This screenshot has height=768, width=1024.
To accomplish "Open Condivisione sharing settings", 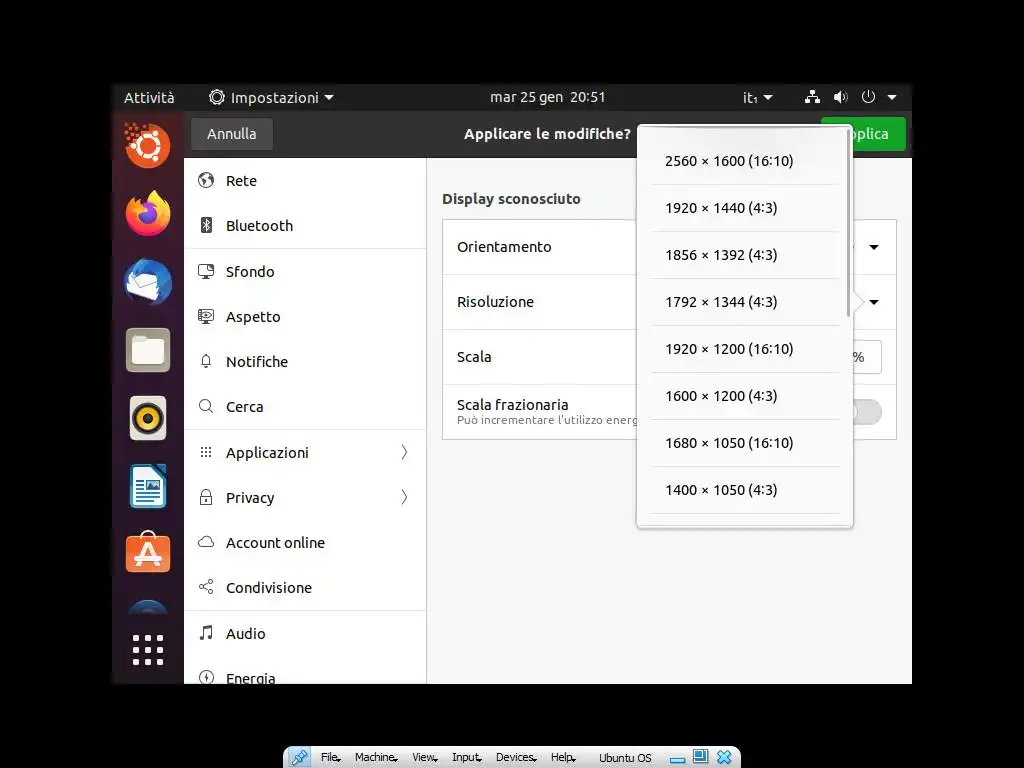I will [305, 588].
